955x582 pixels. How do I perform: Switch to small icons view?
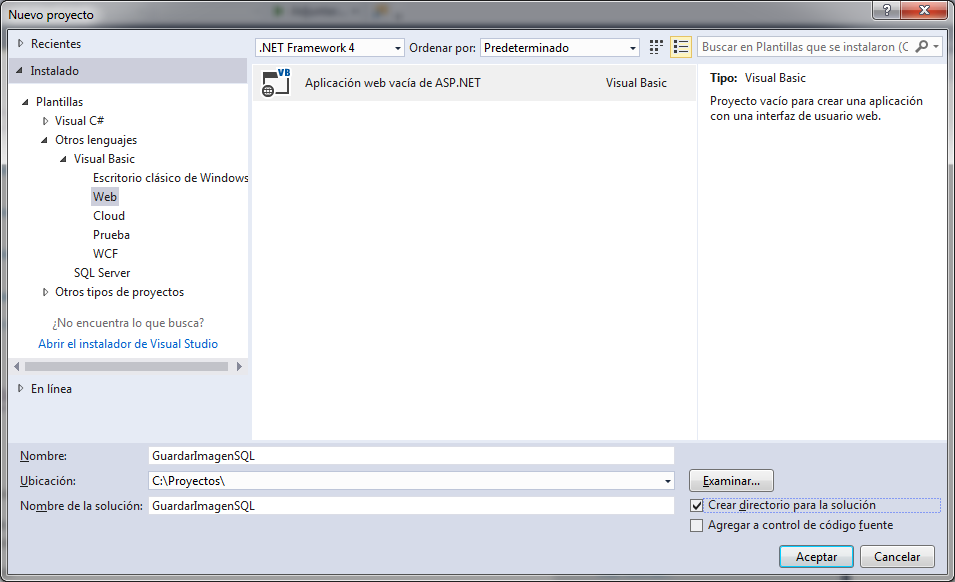pos(656,47)
